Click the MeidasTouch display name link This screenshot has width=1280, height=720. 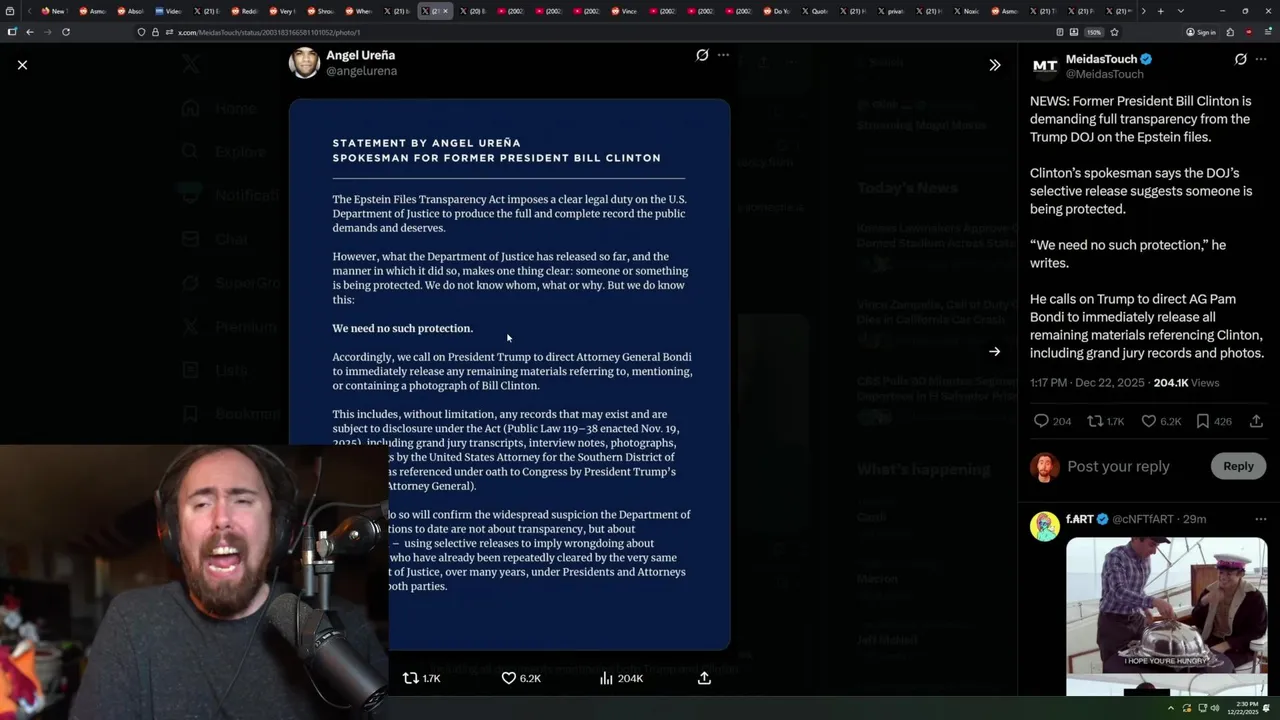click(x=1101, y=59)
